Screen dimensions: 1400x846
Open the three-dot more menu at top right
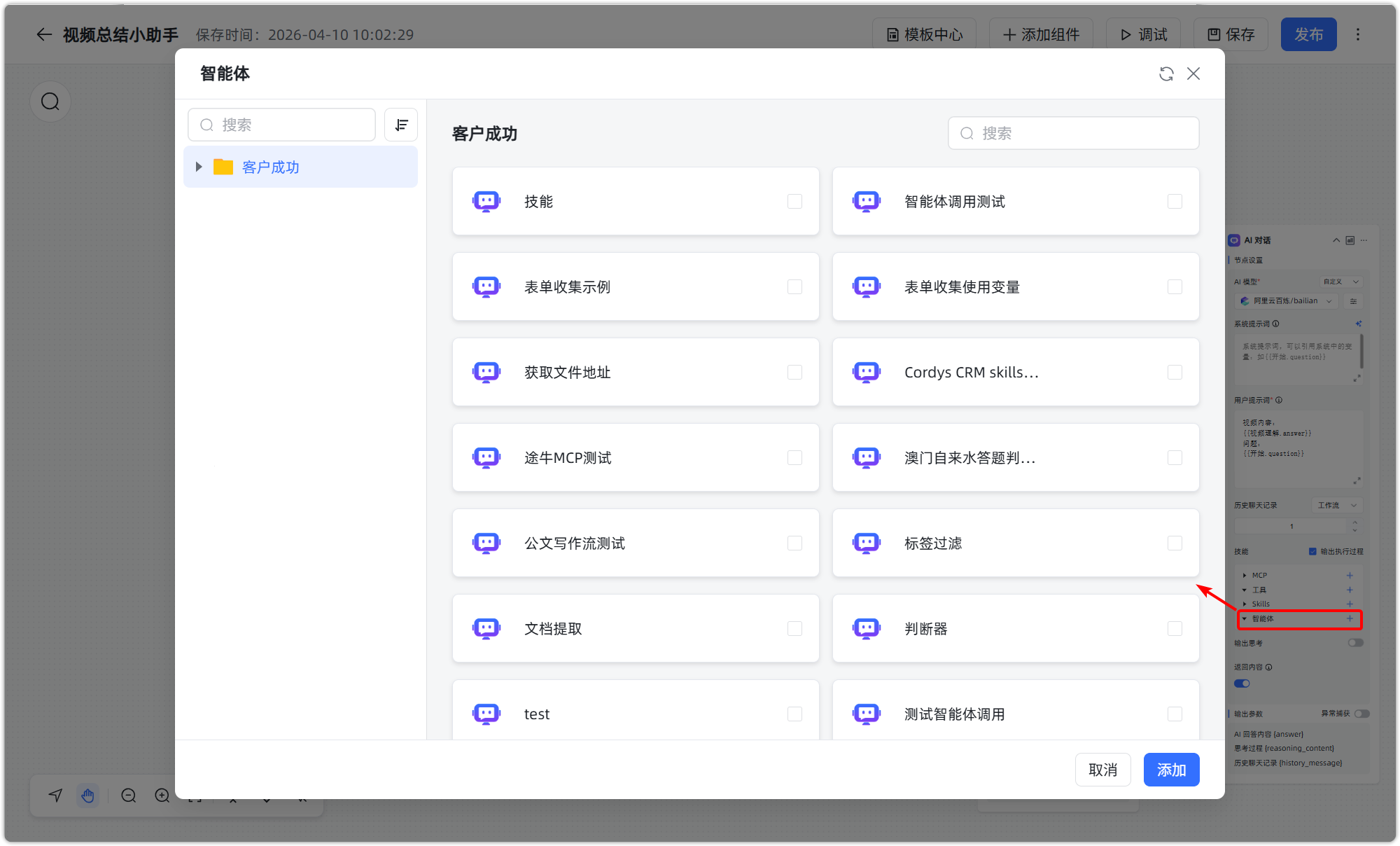point(1358,34)
